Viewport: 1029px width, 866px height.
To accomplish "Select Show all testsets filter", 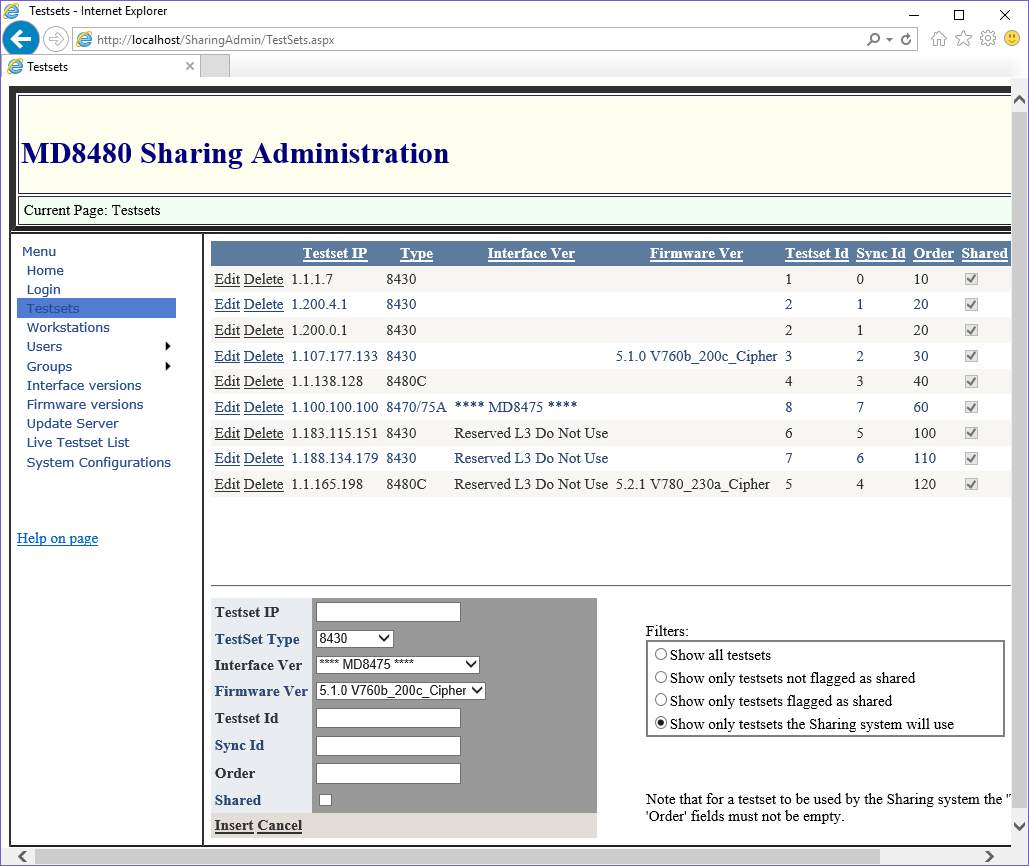I will click(661, 654).
